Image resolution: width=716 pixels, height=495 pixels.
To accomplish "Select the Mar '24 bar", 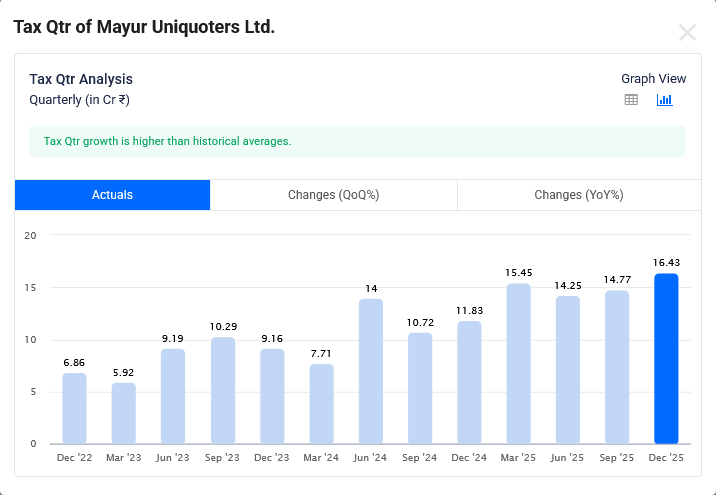I will point(321,404).
